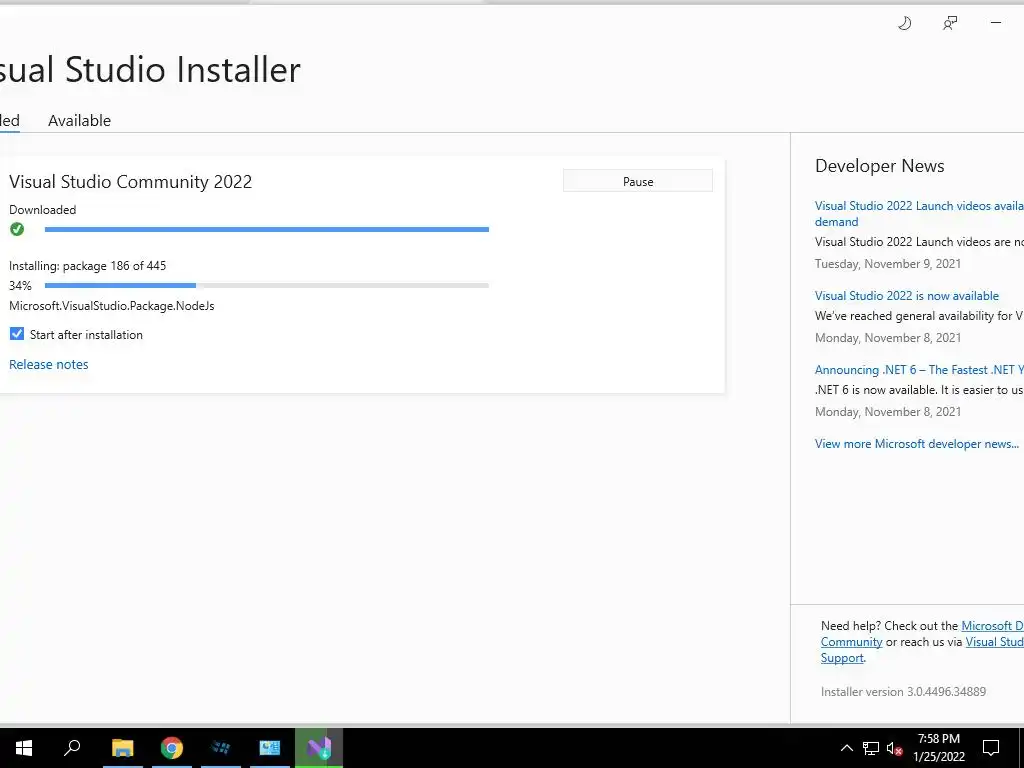Select the Visual Studio Installer taskbar icon
Screen dimensions: 1024x768
(x=319, y=748)
